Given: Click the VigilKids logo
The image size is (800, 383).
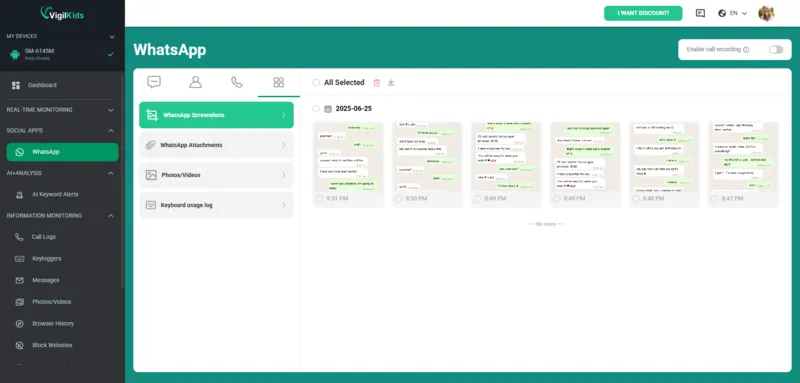Looking at the screenshot, I should (62, 14).
